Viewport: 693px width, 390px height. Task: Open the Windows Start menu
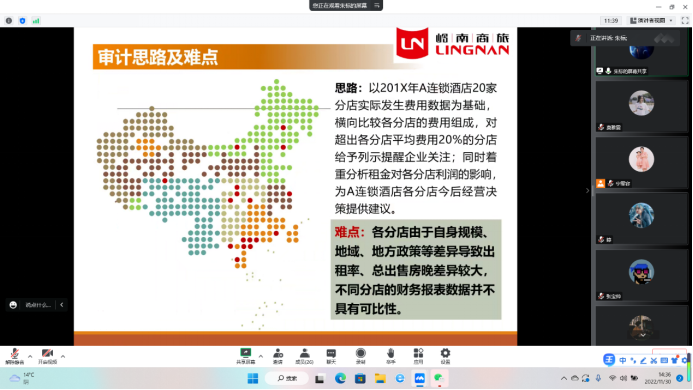coord(253,379)
